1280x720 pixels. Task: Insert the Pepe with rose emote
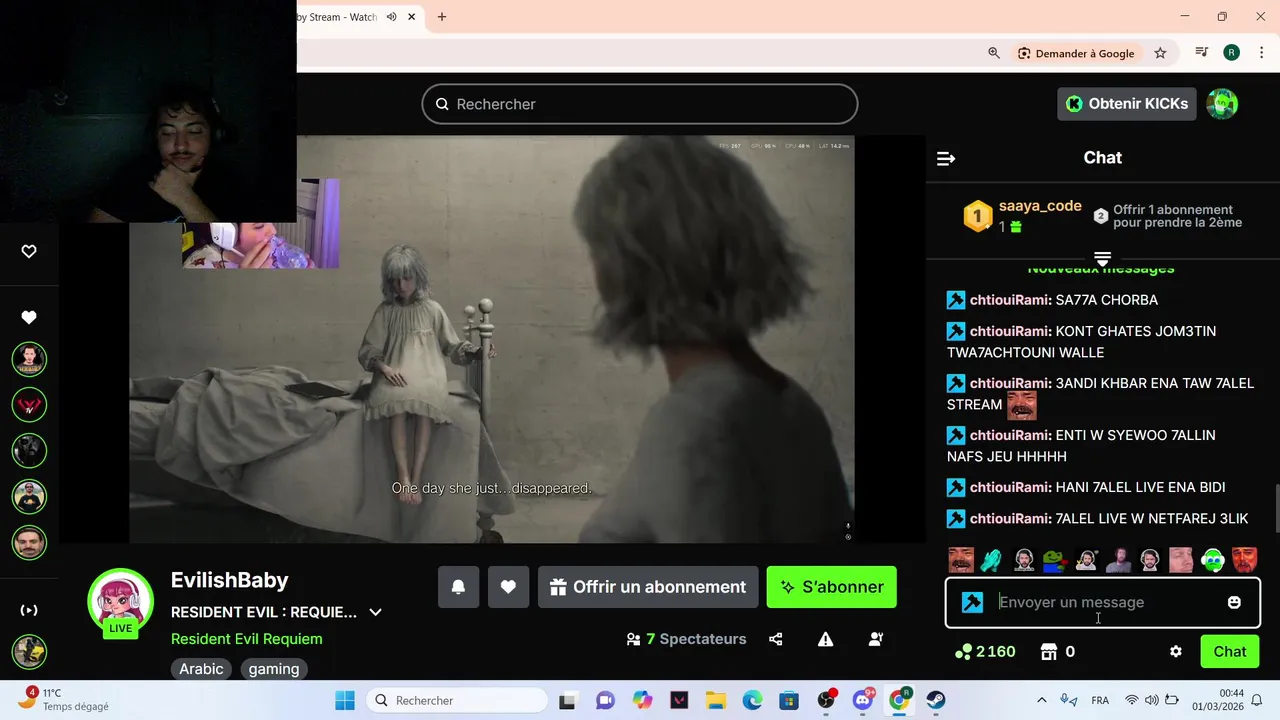click(x=1054, y=560)
